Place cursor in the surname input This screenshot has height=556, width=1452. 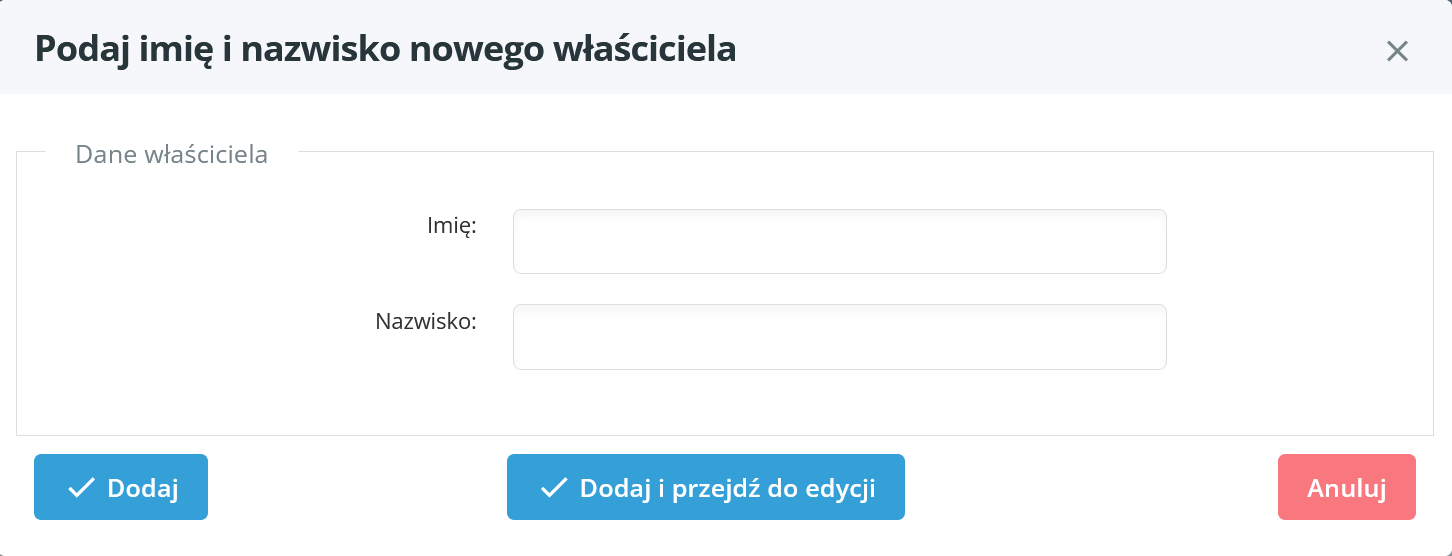pyautogui.click(x=839, y=337)
